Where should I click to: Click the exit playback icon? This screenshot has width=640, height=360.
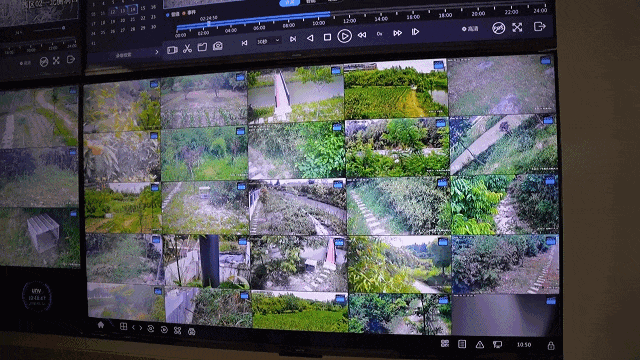(x=539, y=26)
